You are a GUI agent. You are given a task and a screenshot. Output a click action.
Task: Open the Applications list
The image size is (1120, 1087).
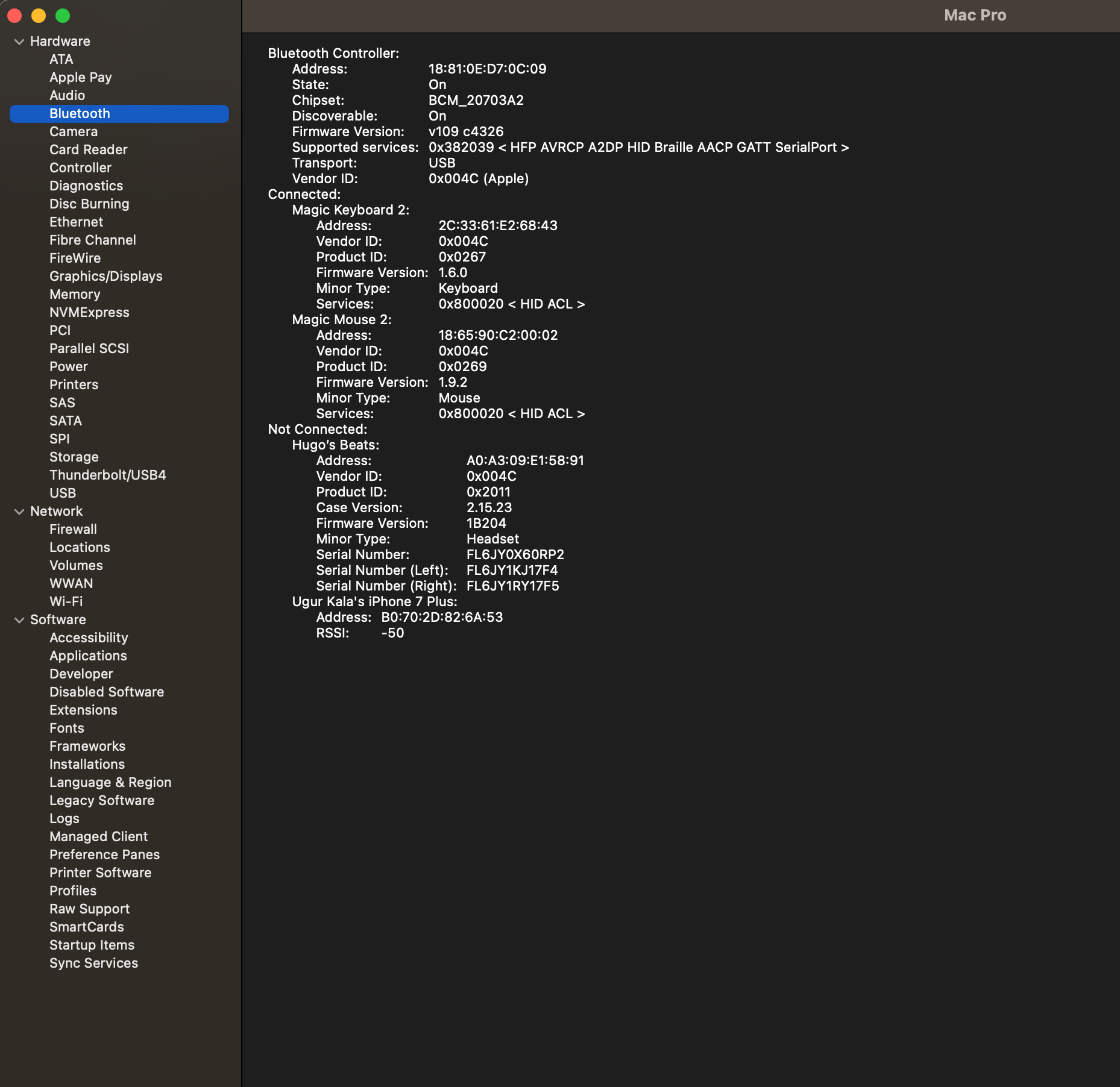tap(88, 656)
